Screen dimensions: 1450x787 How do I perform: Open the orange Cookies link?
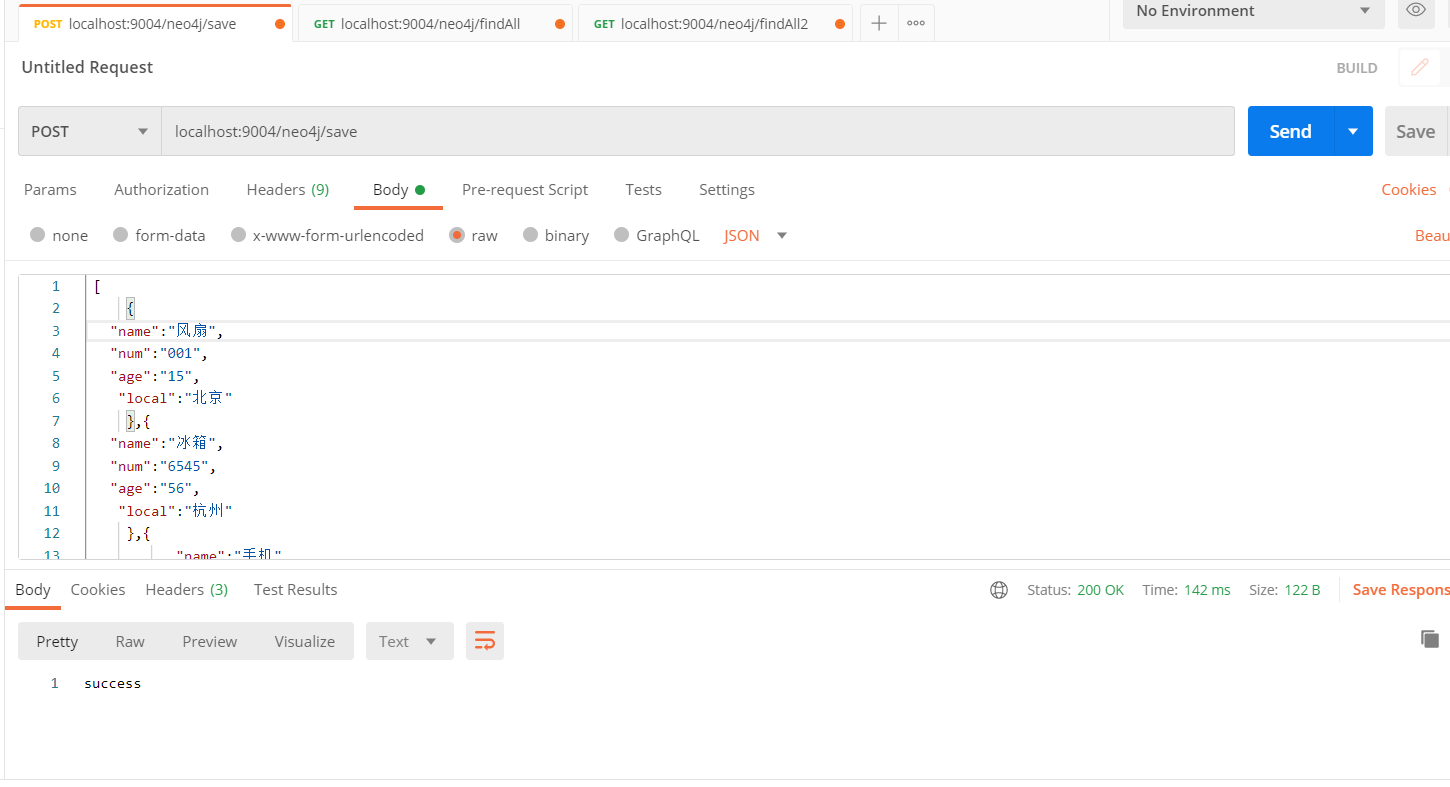(1409, 190)
